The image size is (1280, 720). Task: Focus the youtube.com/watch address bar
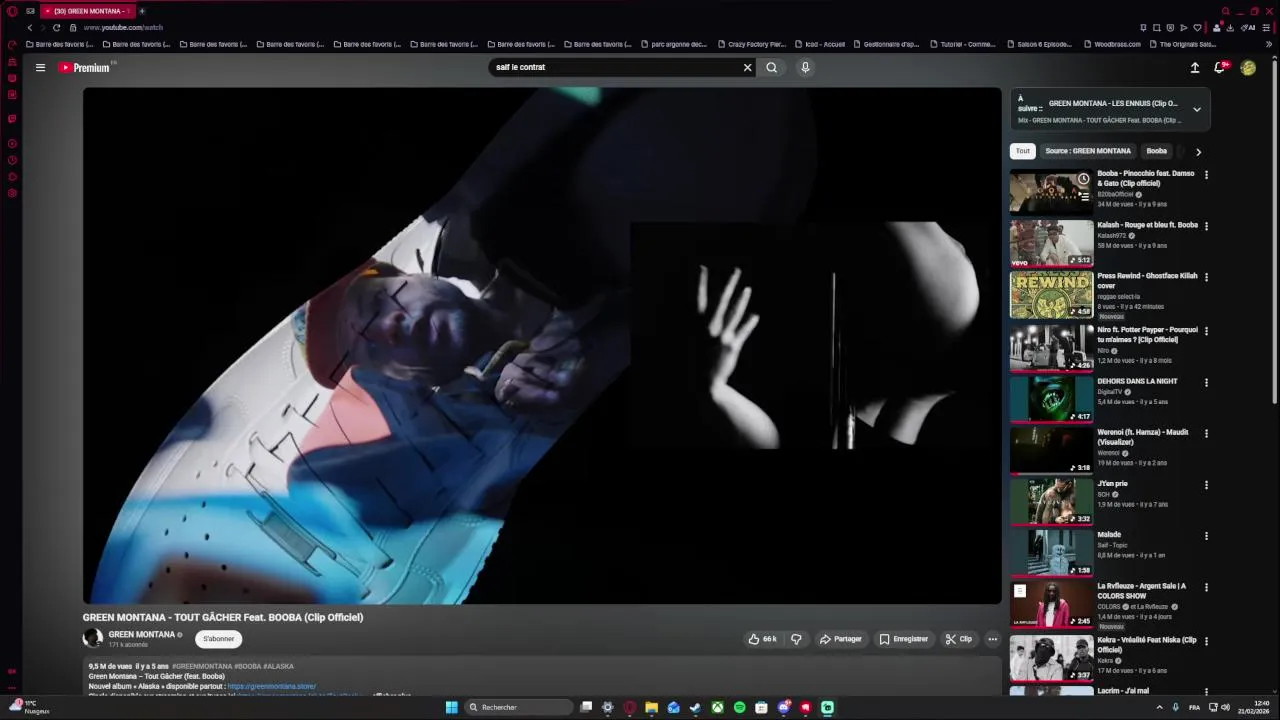click(x=123, y=28)
